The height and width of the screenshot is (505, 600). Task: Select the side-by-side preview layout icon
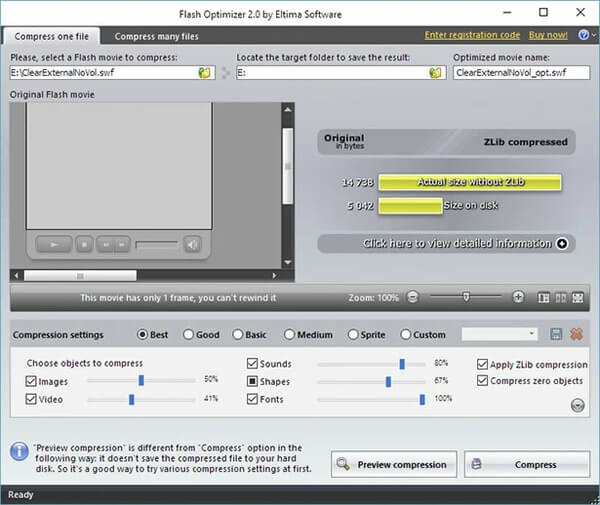pos(561,298)
